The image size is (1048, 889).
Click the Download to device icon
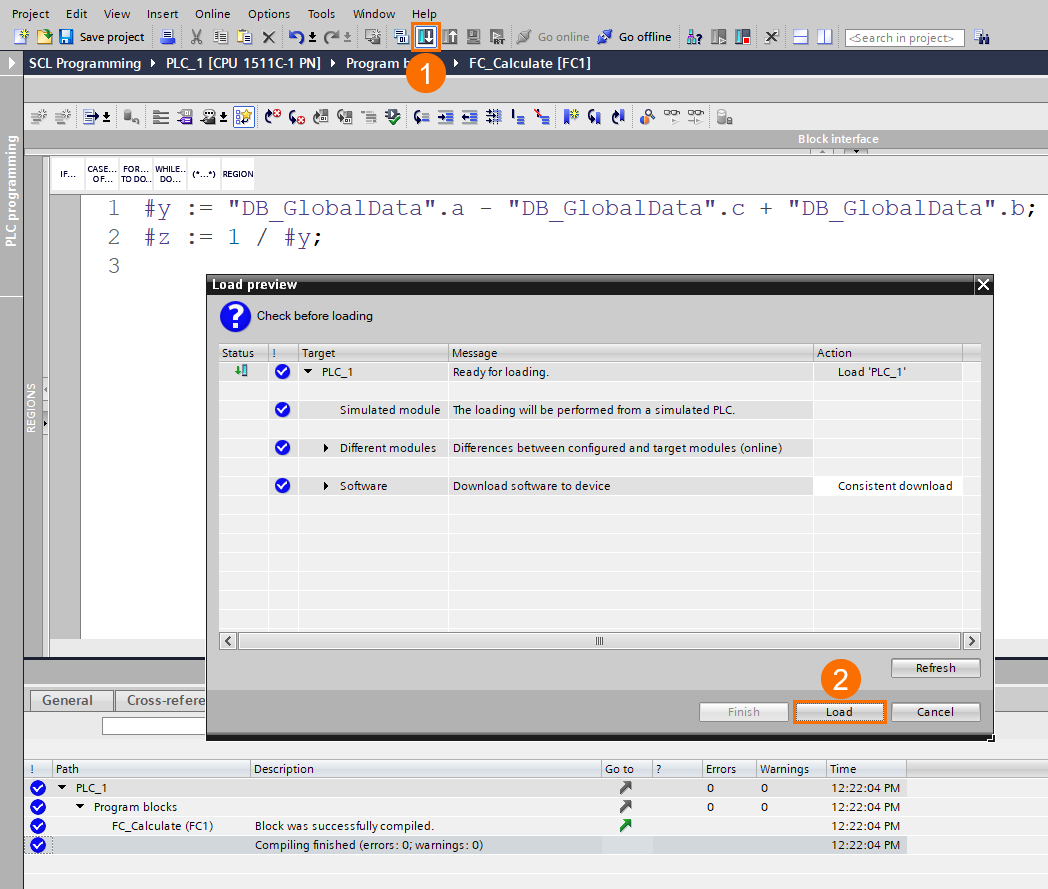click(426, 37)
